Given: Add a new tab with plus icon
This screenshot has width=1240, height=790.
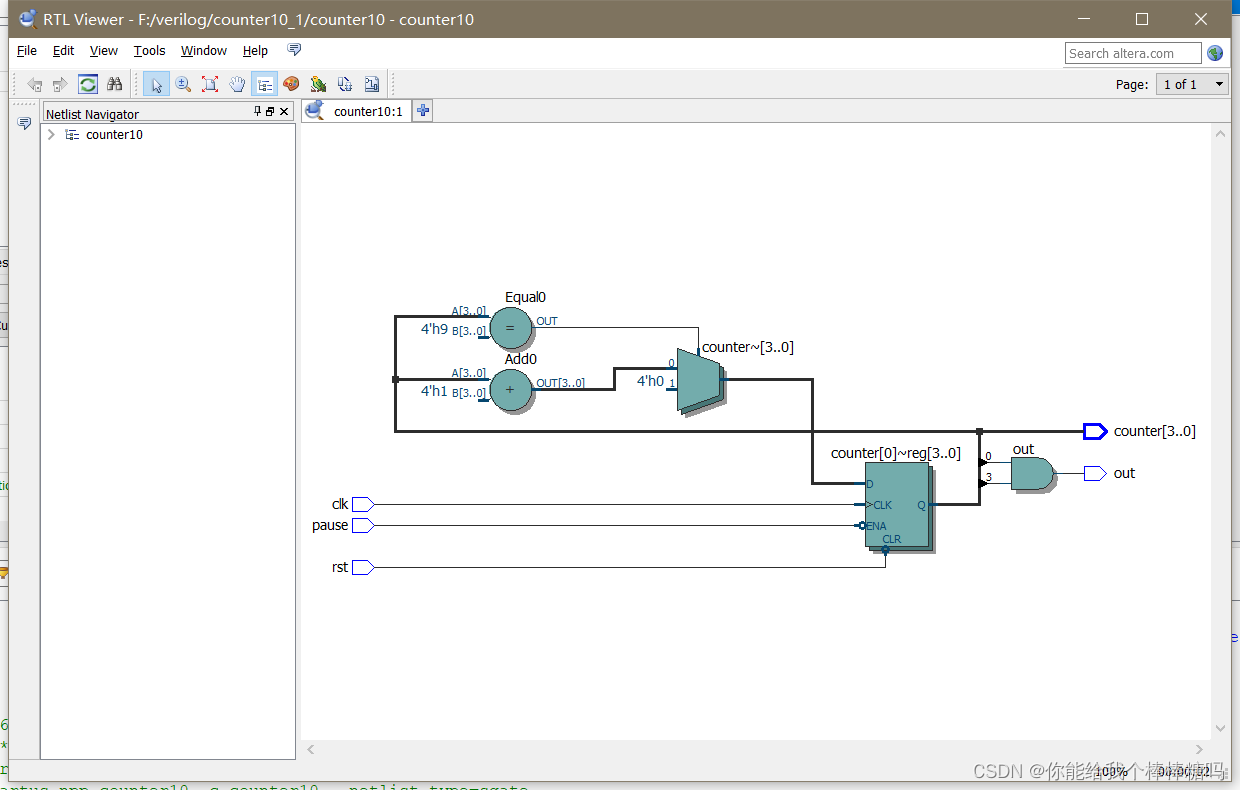Looking at the screenshot, I should (423, 111).
